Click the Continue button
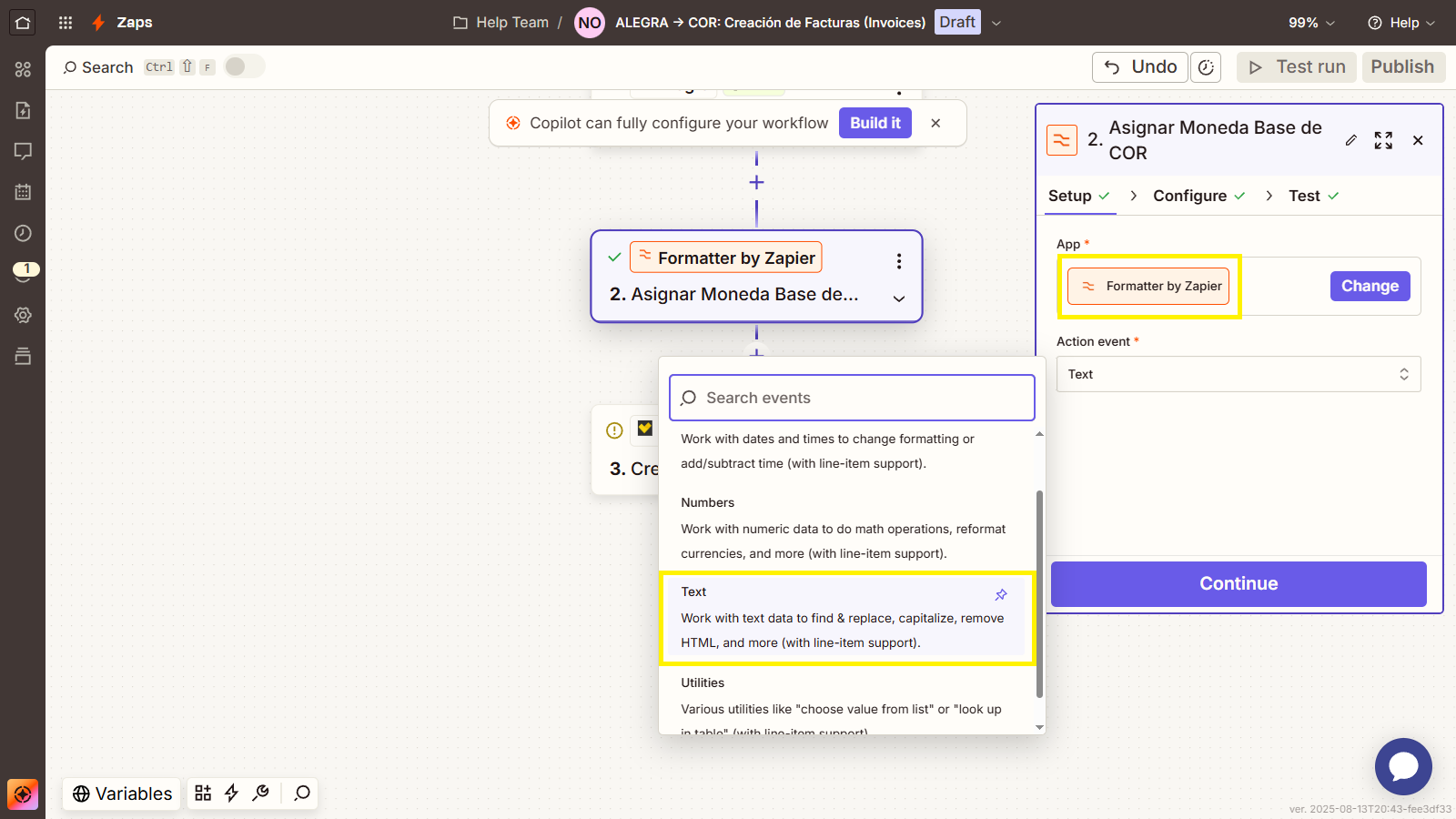Image resolution: width=1456 pixels, height=819 pixels. coord(1239,584)
